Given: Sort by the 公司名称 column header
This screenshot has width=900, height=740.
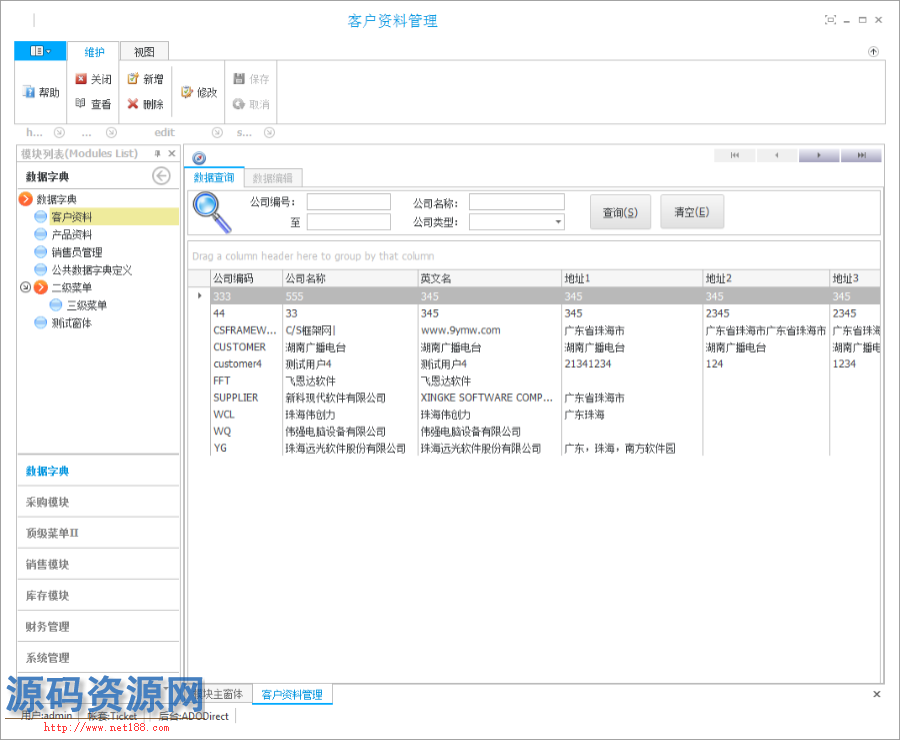Looking at the screenshot, I should [x=350, y=278].
